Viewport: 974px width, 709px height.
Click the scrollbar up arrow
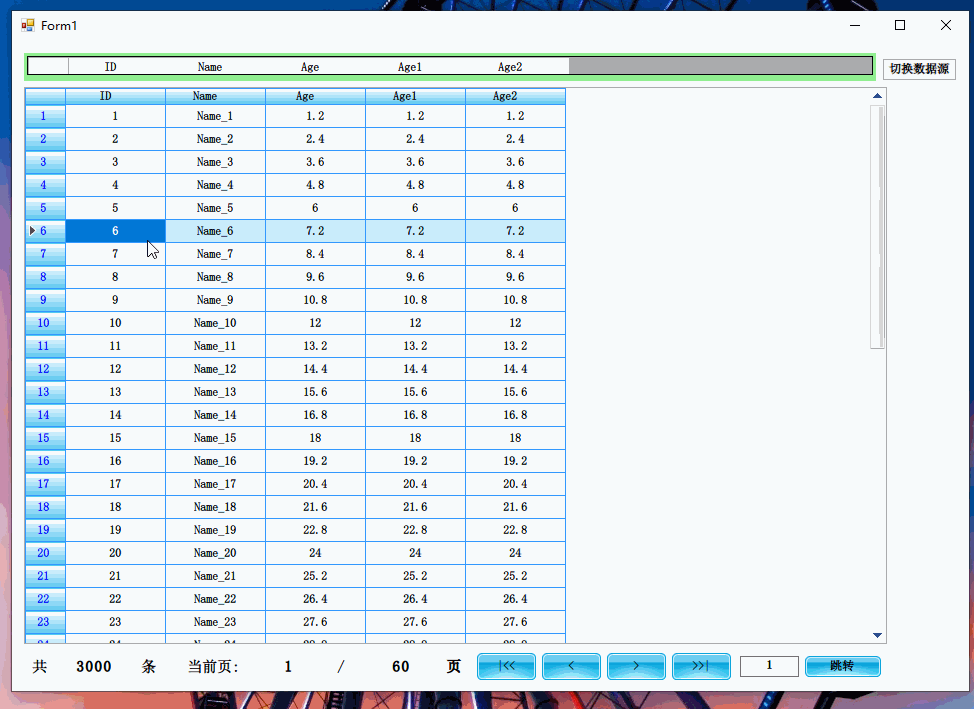877,96
